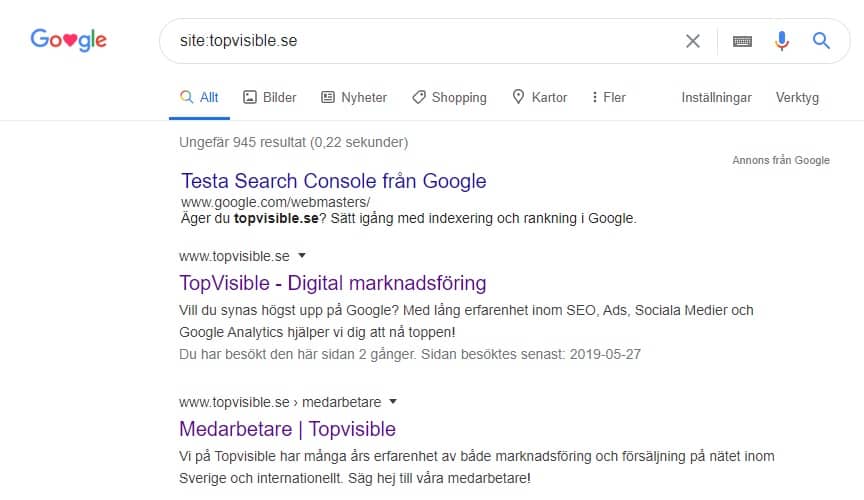Expand dropdown arrow next to www.topvisible.se

click(302, 256)
